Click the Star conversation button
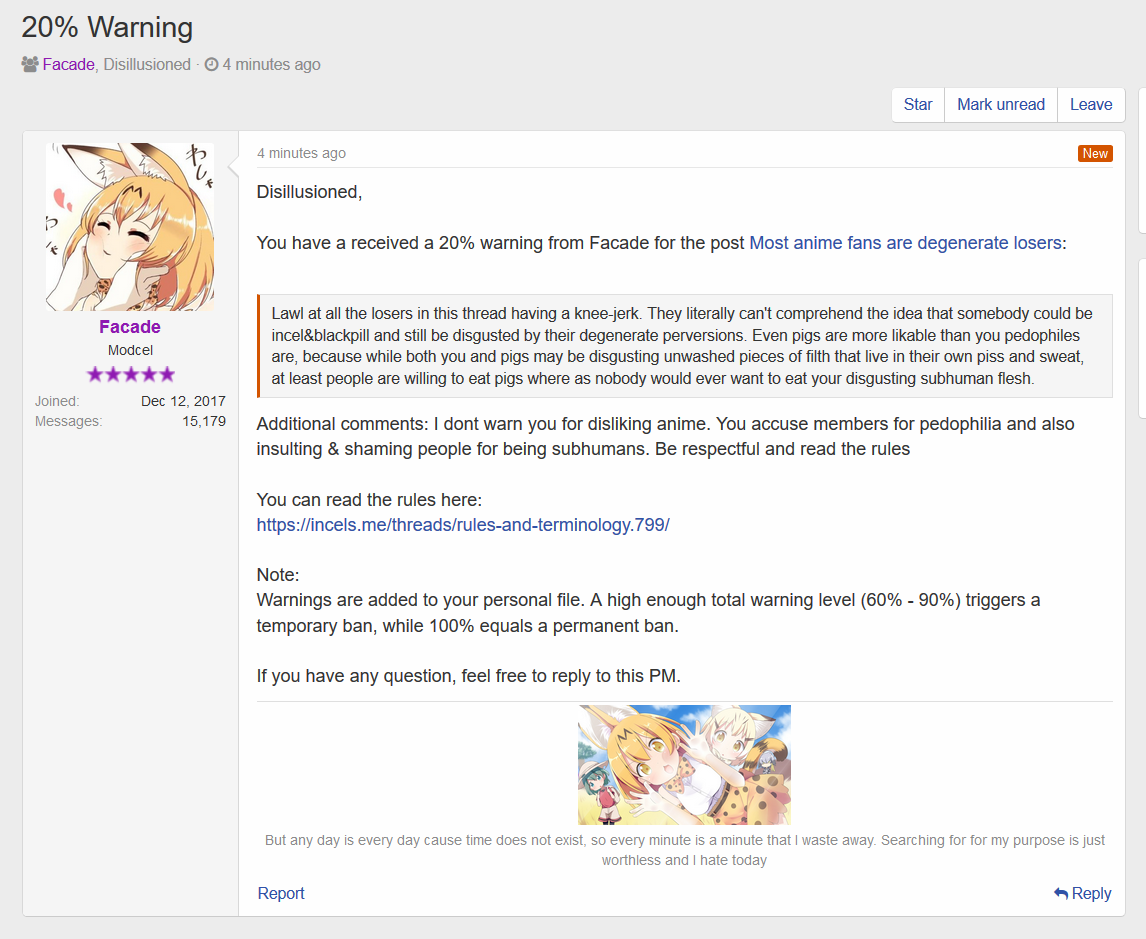Viewport: 1146px width, 939px height. pos(918,104)
